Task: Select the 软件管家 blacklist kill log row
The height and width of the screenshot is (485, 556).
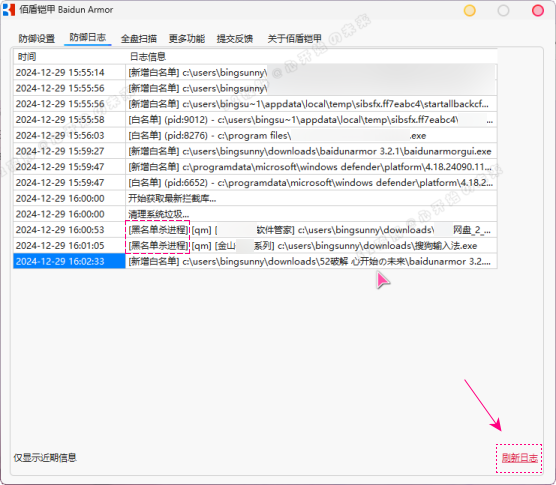Action: 255,230
